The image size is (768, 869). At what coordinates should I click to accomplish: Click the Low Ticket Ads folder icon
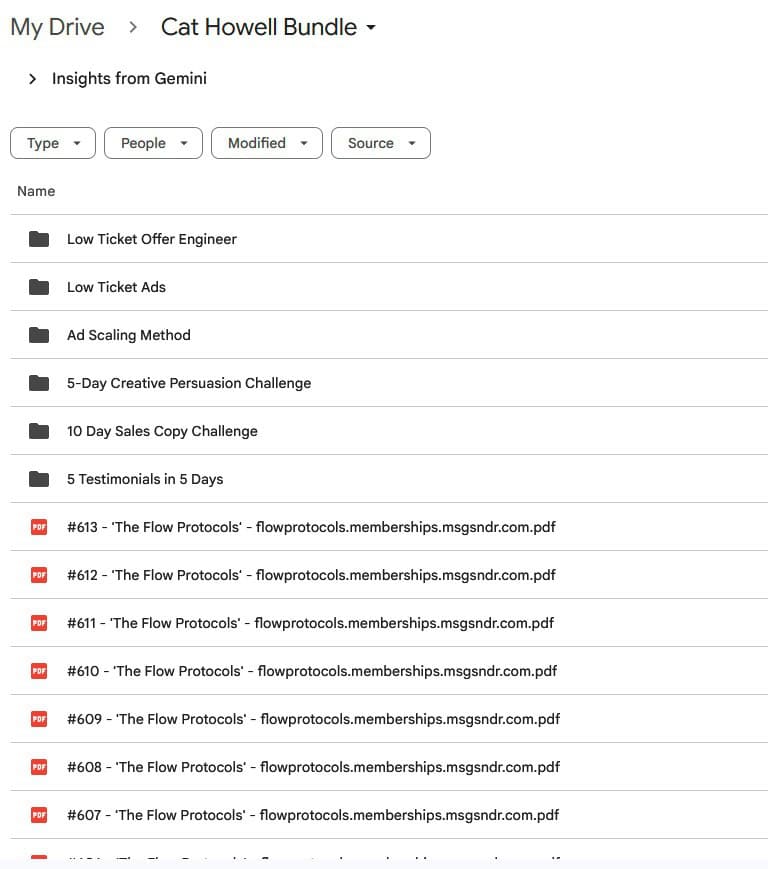click(x=39, y=287)
